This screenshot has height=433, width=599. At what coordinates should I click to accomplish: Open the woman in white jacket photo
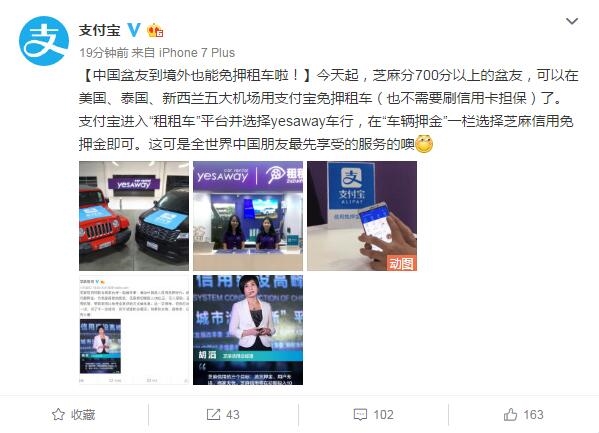248,330
